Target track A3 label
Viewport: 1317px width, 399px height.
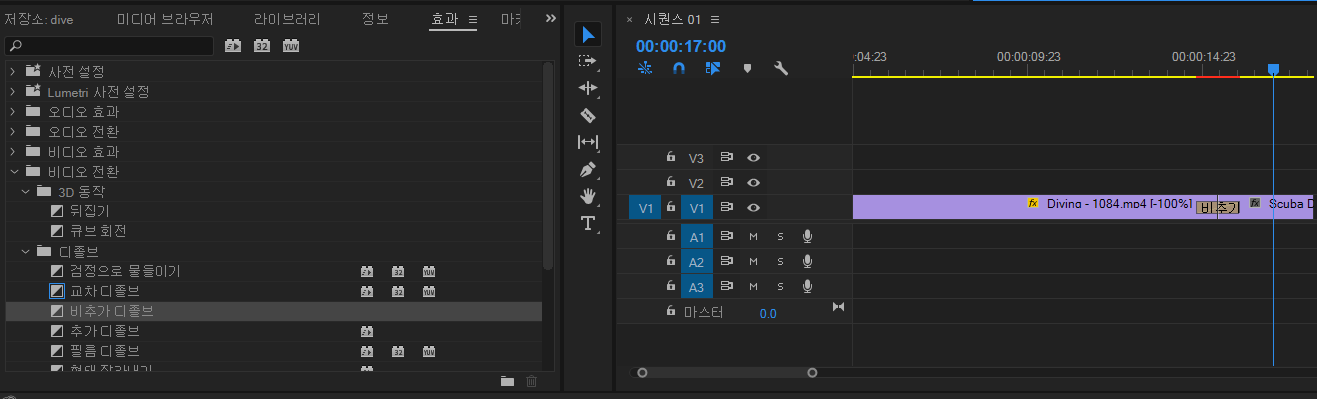coord(697,288)
